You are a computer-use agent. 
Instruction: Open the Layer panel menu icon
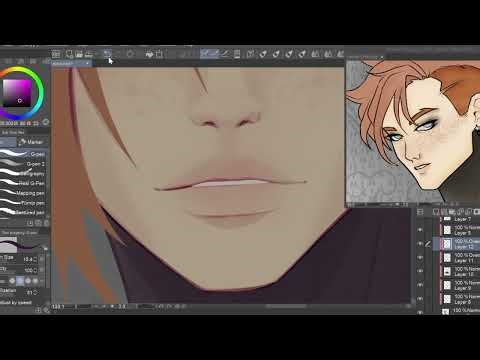420,212
